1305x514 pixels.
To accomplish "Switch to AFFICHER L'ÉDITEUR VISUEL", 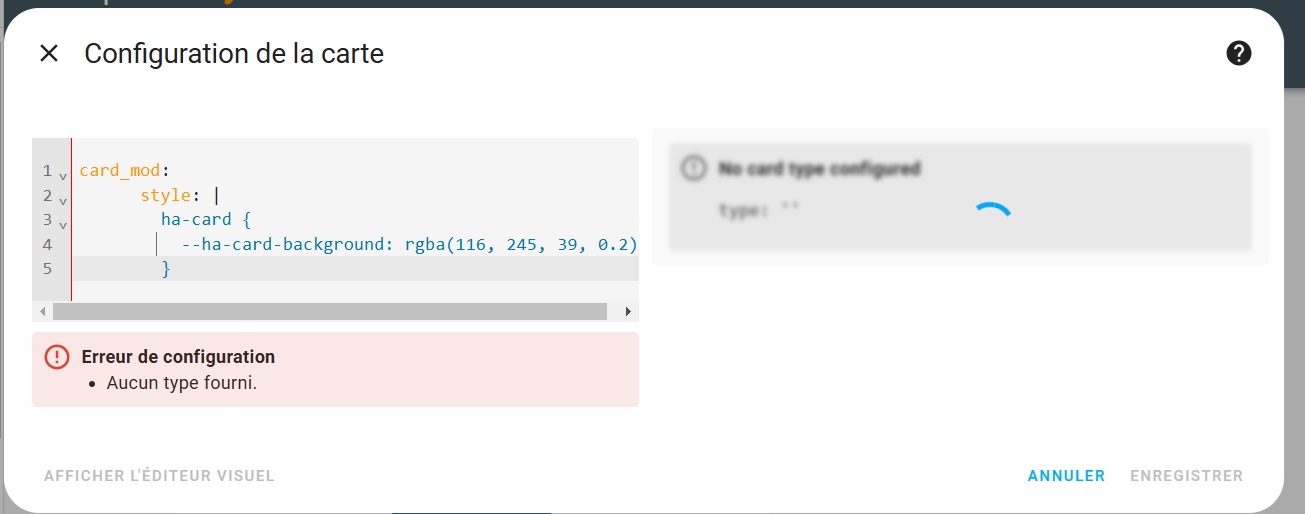I will pos(159,476).
